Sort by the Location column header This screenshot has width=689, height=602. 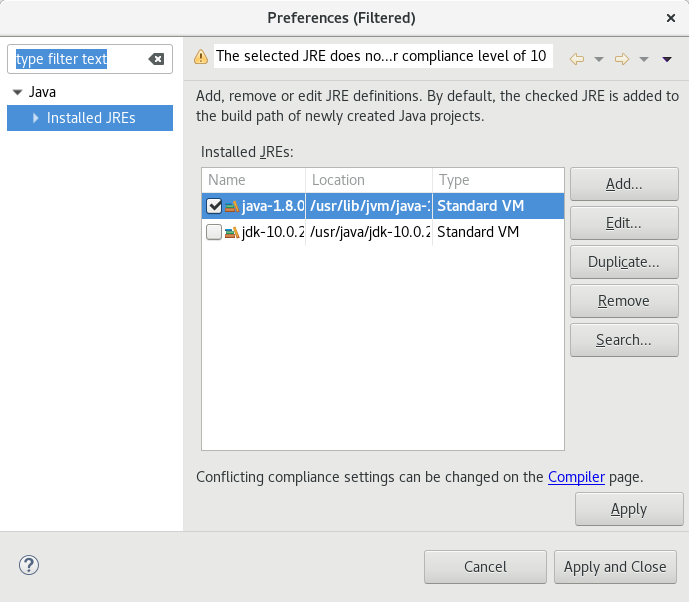click(369, 180)
